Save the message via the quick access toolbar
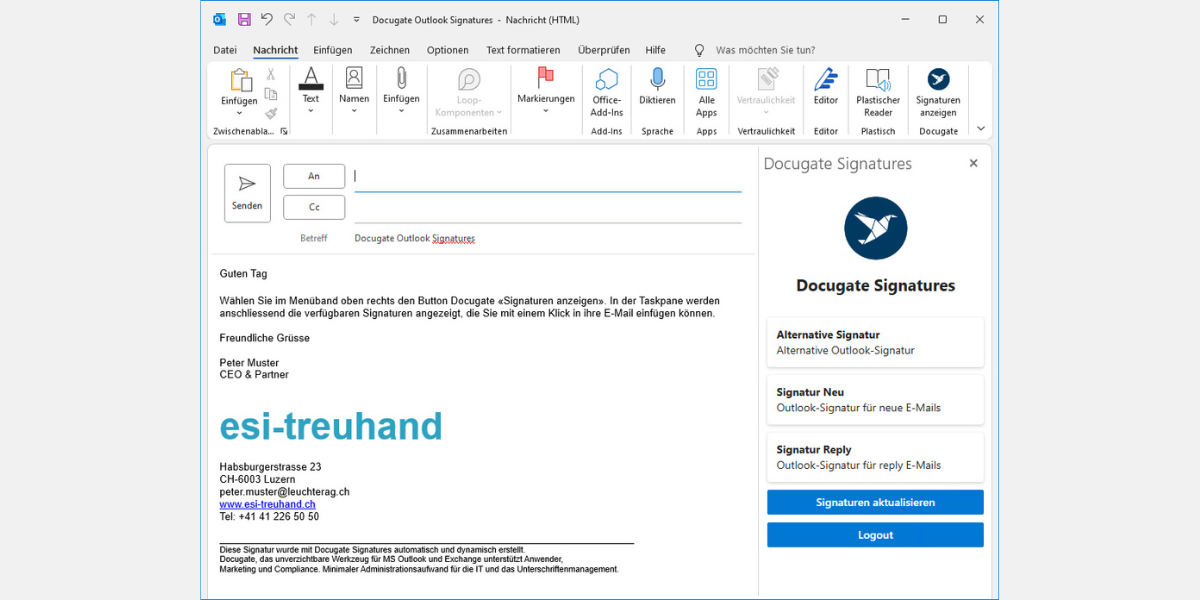 (x=243, y=19)
